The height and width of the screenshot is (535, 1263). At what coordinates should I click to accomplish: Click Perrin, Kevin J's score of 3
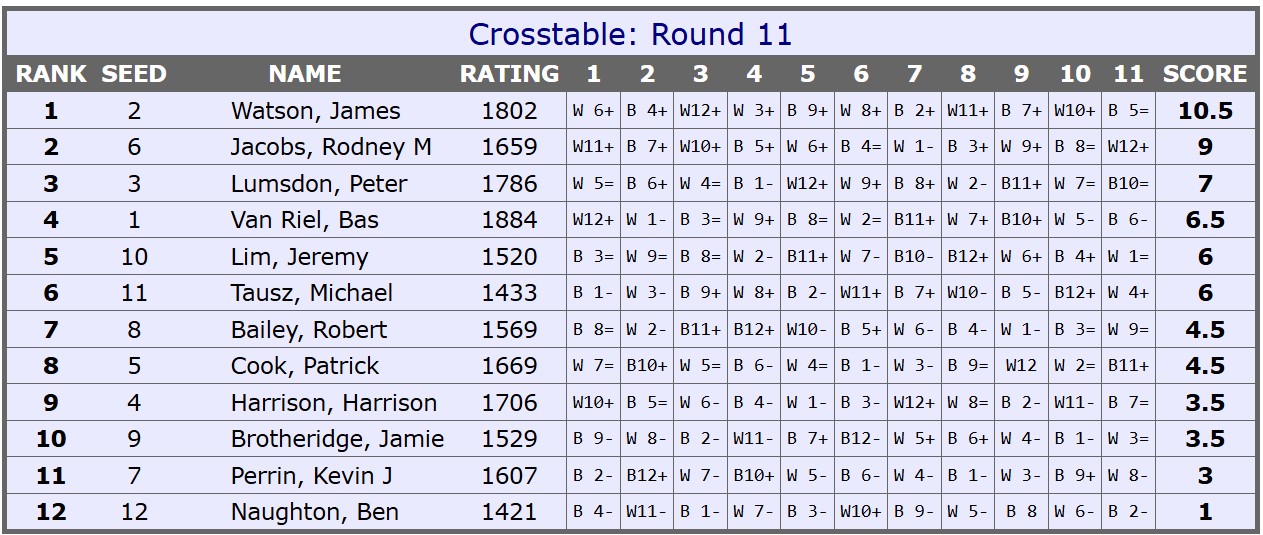1205,476
